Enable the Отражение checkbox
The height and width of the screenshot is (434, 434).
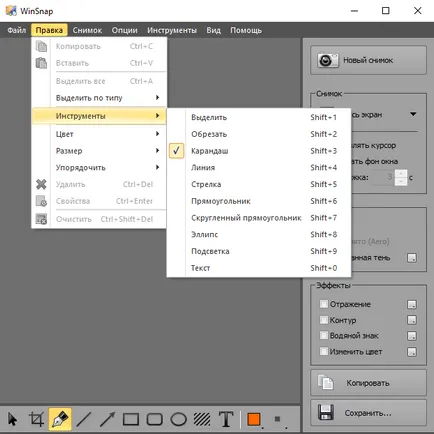[323, 304]
